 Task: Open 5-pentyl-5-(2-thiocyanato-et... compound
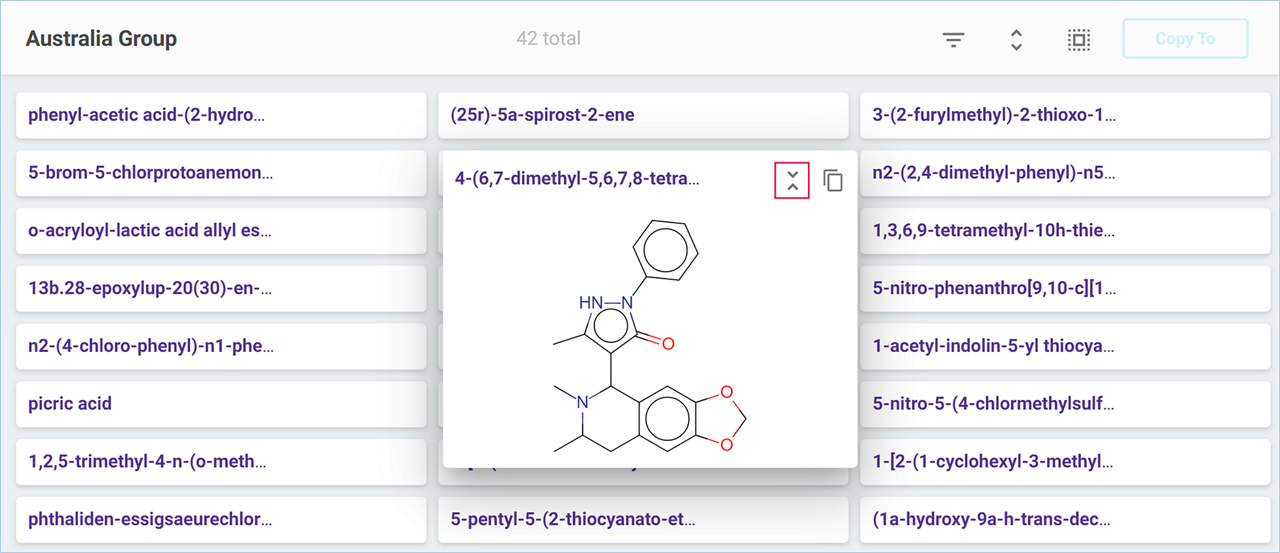click(642, 520)
